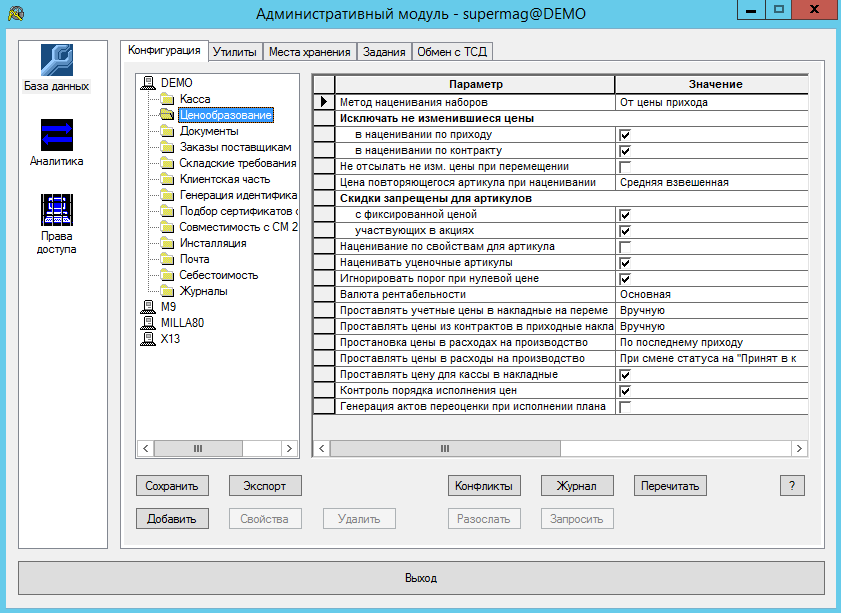The image size is (841, 613).
Task: Open the База данных section icon
Action: (56, 60)
